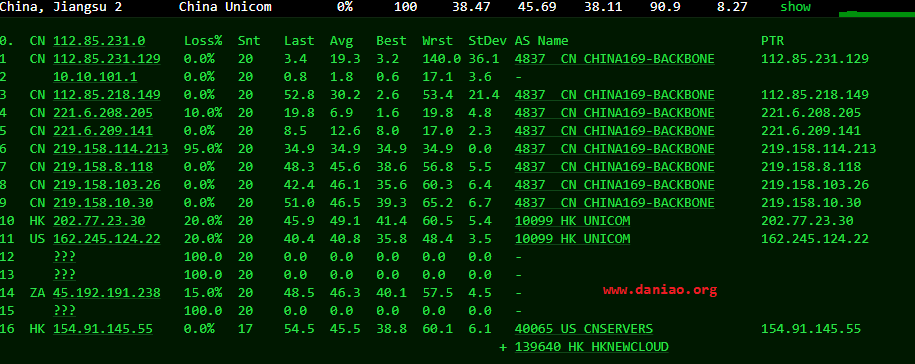The height and width of the screenshot is (364, 915).
Task: Open IP link 112.85.231.0
Action: [99, 41]
